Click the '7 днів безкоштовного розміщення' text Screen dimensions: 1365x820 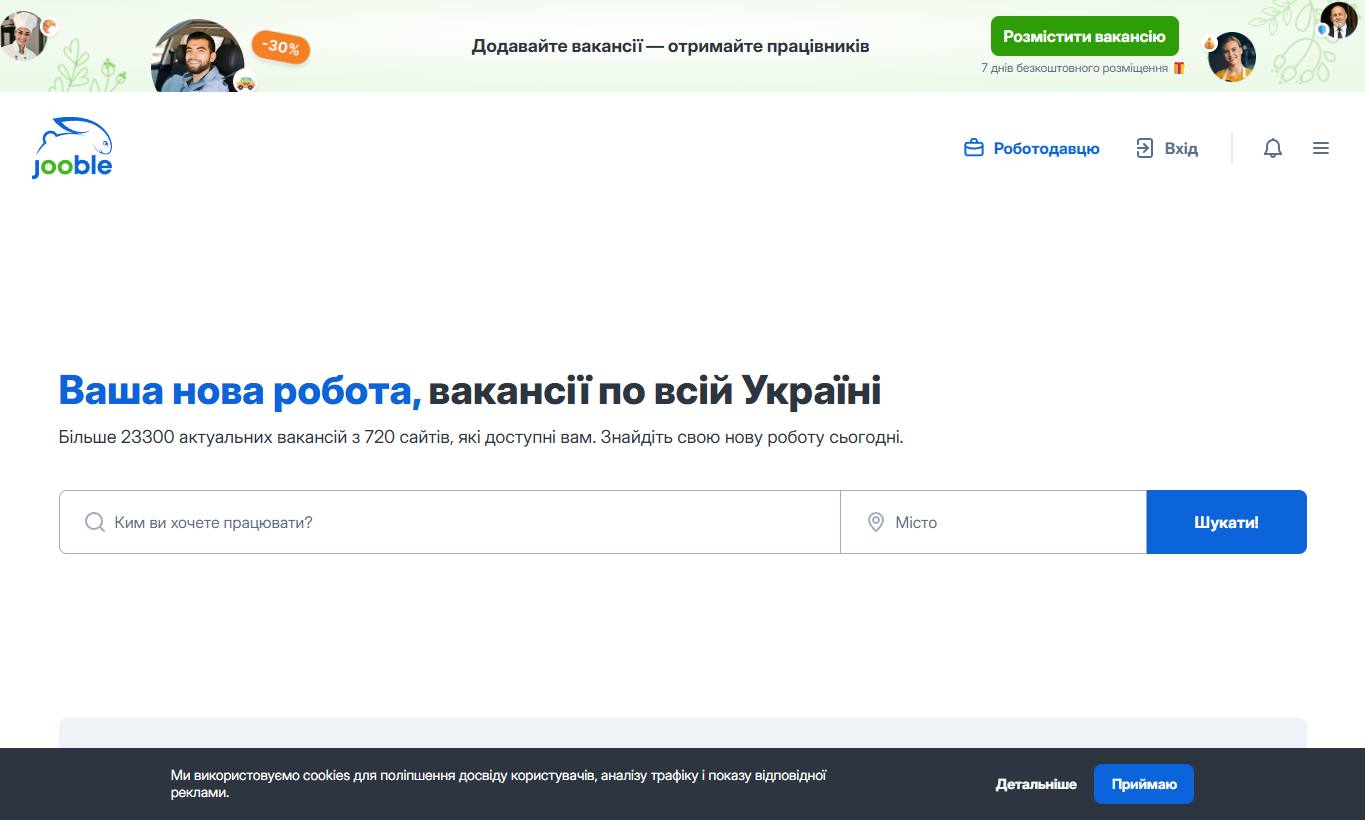(x=1074, y=68)
